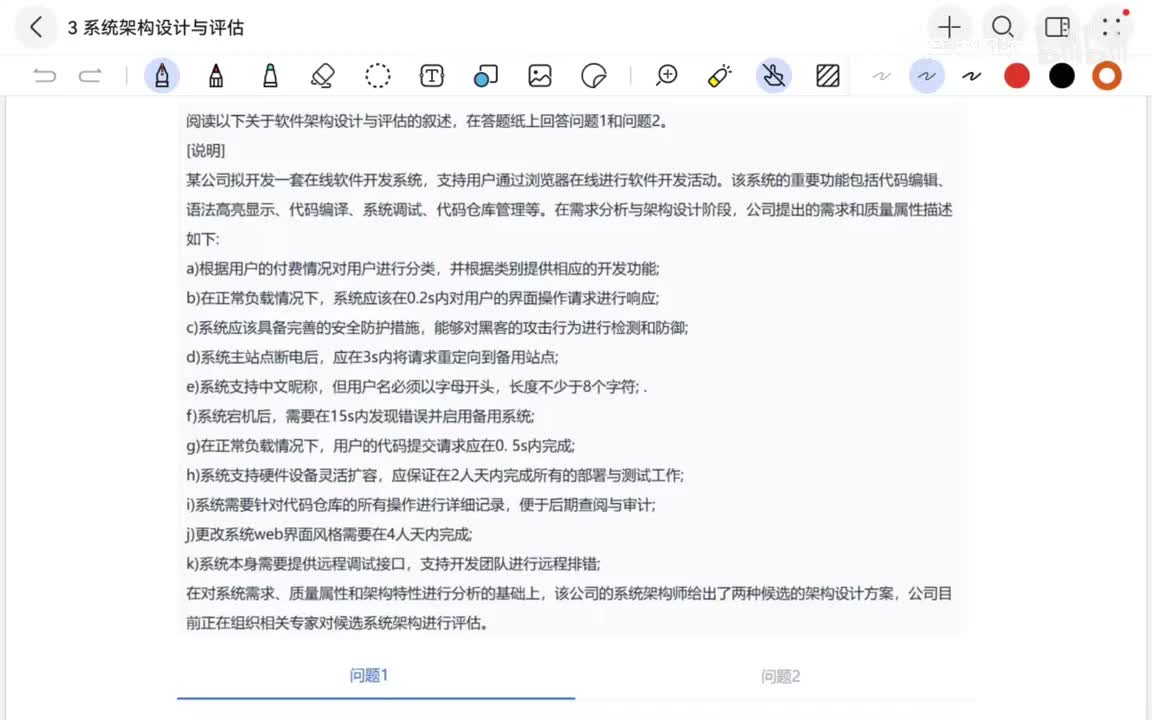Viewport: 1152px width, 720px height.
Task: Toggle the split view panel
Action: pos(1057,27)
